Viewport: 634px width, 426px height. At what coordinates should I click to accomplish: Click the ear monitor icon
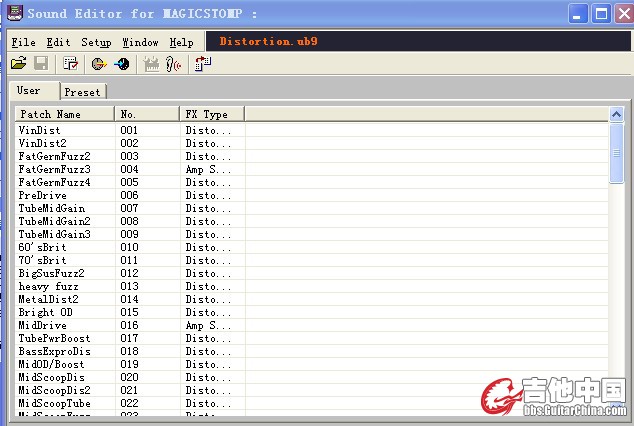point(173,64)
